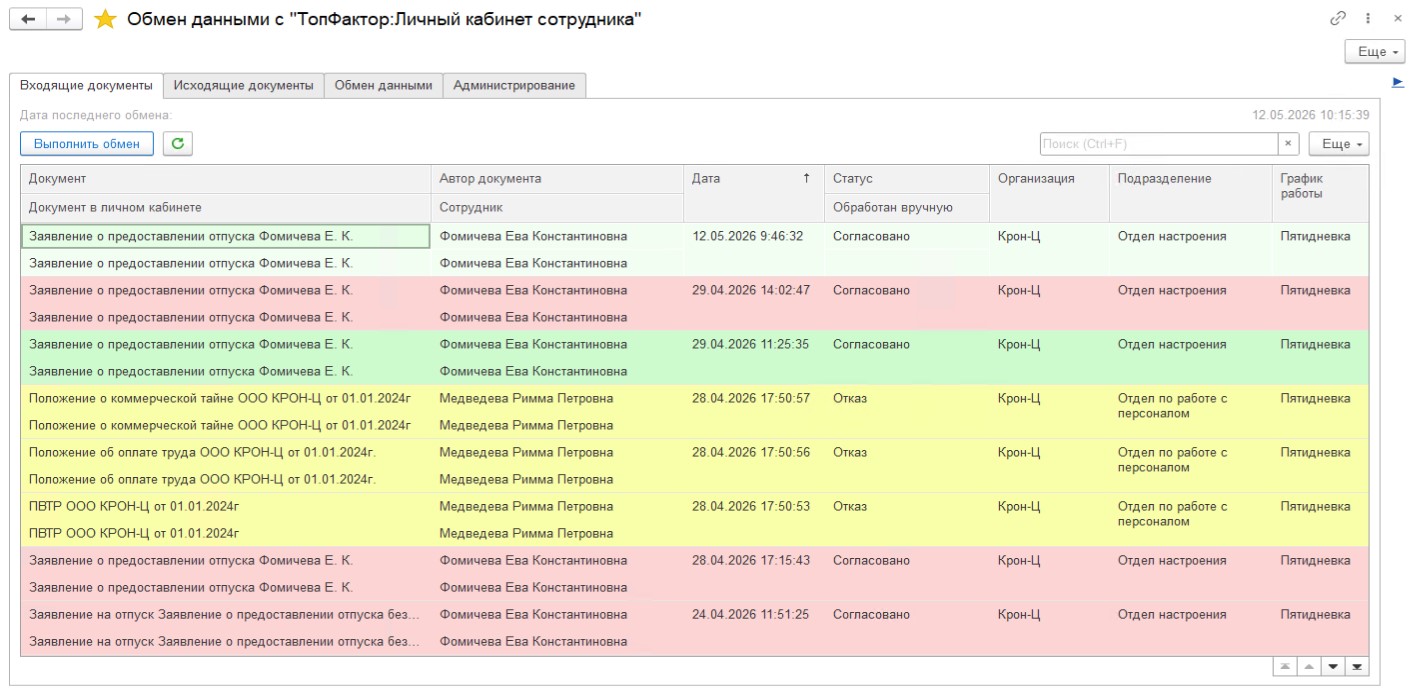Move down one row using the list arrow

pyautogui.click(x=1333, y=667)
